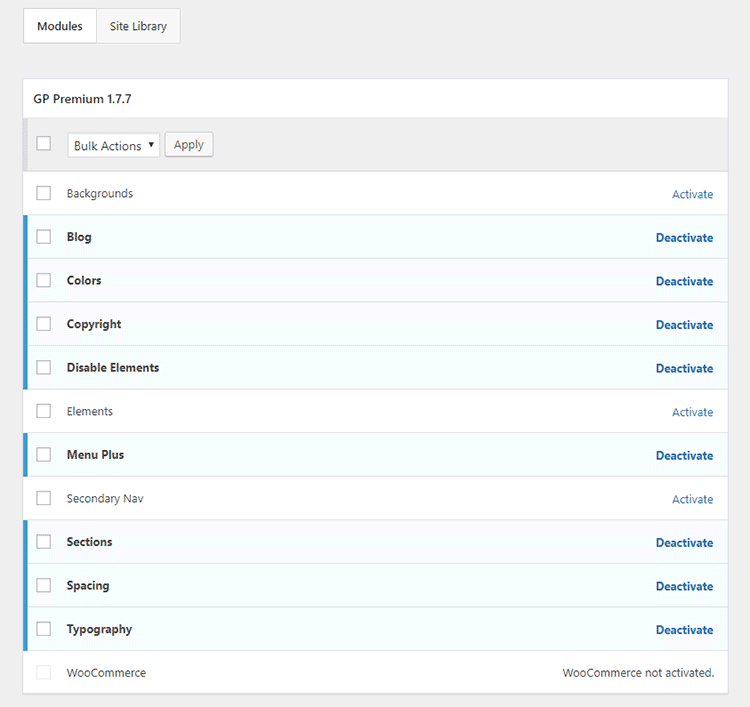
Task: Deactivate the Colors module
Action: [684, 281]
